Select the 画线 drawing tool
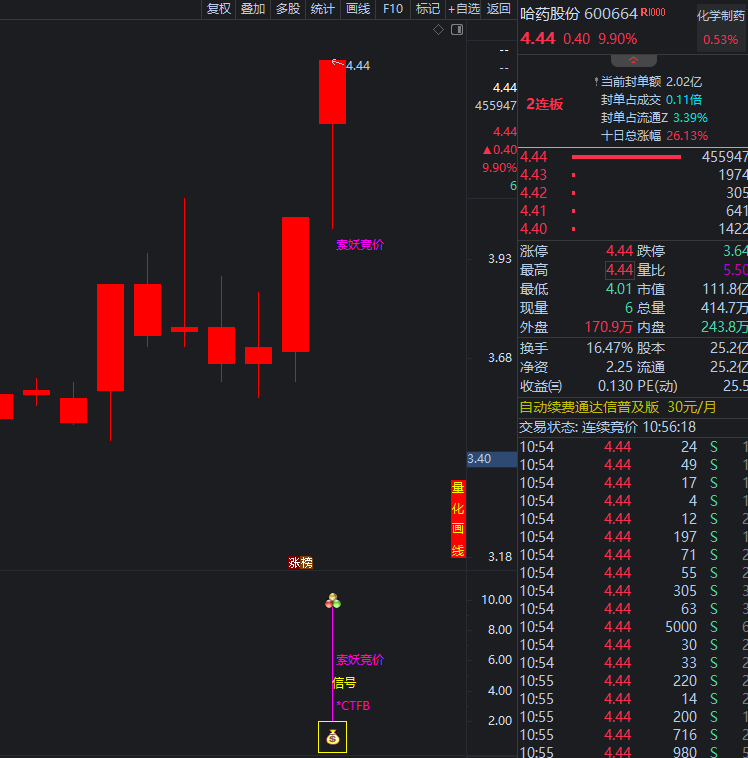The image size is (748, 758). click(358, 9)
